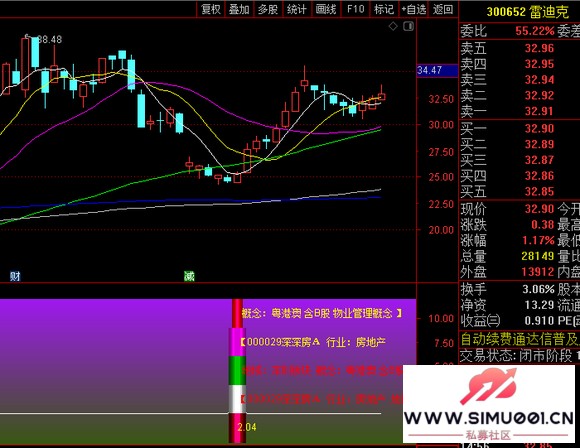Click 收益(三) value 0.910
Viewport: 580px width, 448px height.
[x=540, y=320]
